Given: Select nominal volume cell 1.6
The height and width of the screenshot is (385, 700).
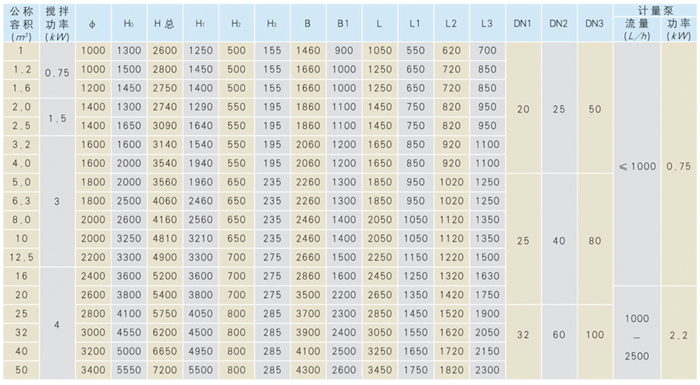Looking at the screenshot, I should click(21, 88).
